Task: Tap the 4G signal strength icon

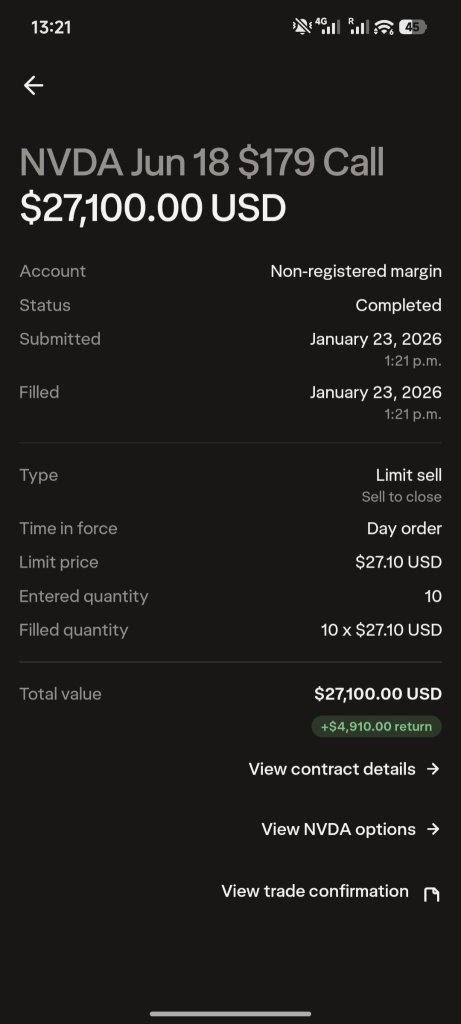Action: (x=328, y=26)
